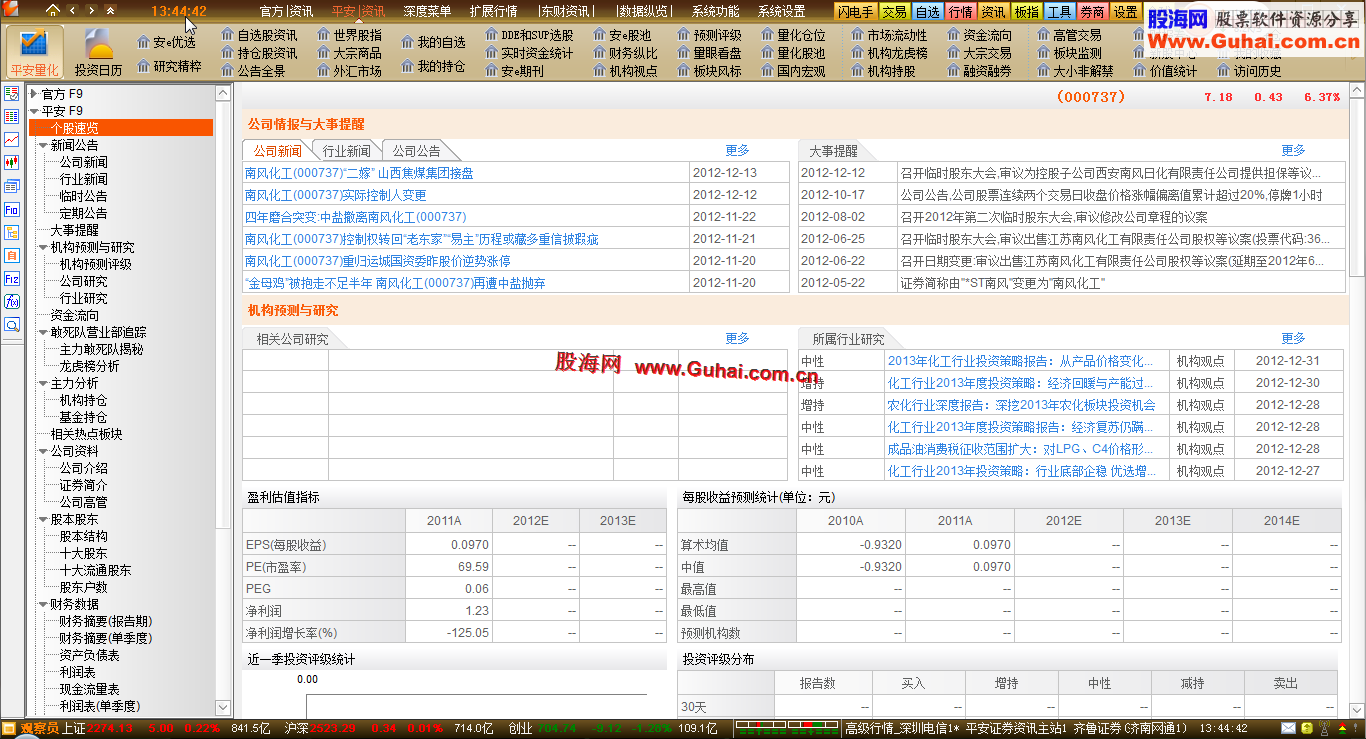Open the 系统设置 menu

(x=781, y=12)
